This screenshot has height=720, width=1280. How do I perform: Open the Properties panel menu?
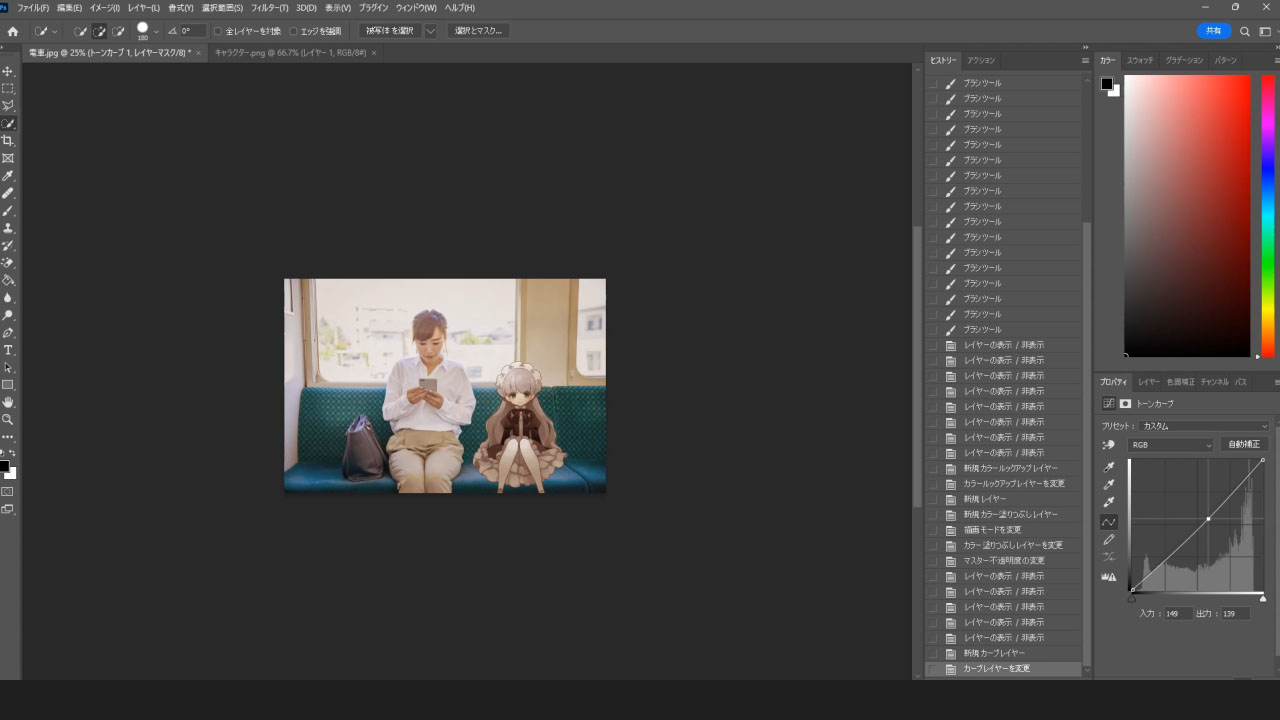coord(1277,382)
